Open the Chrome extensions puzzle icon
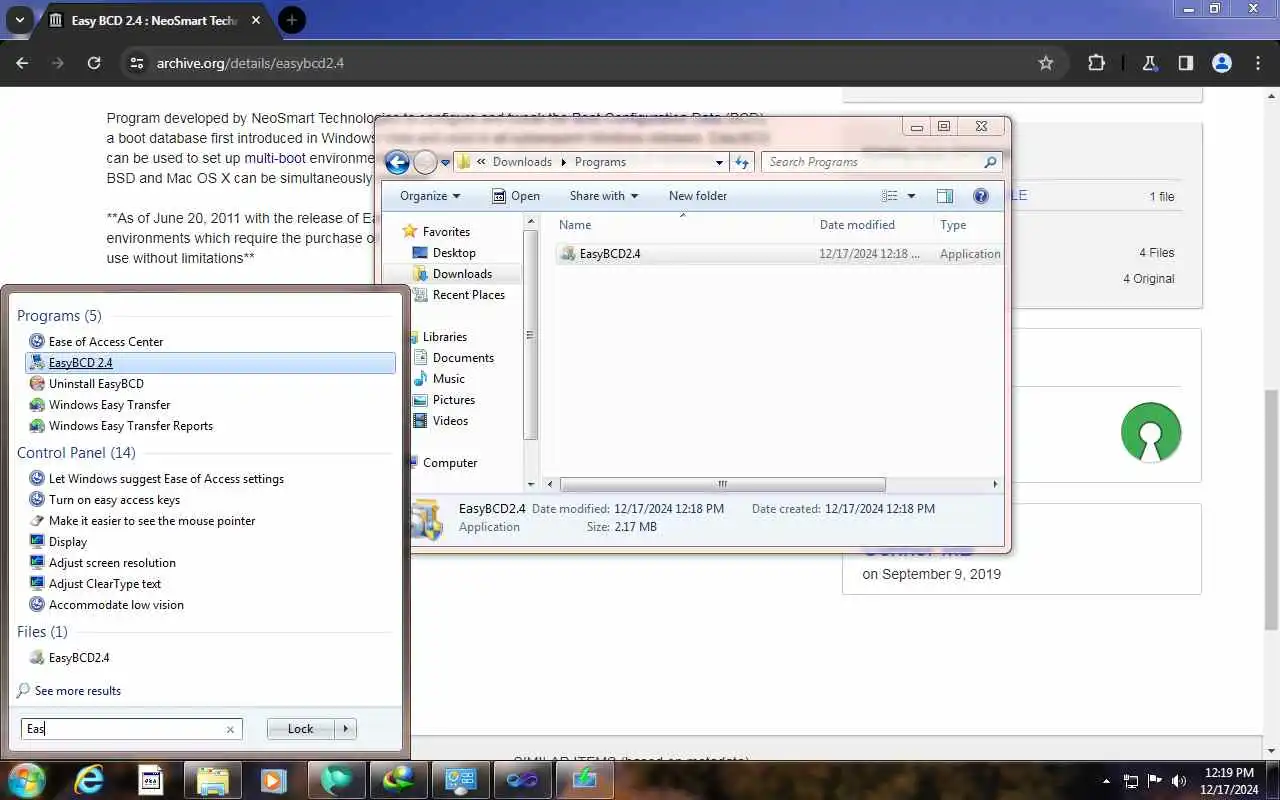 pyautogui.click(x=1096, y=63)
